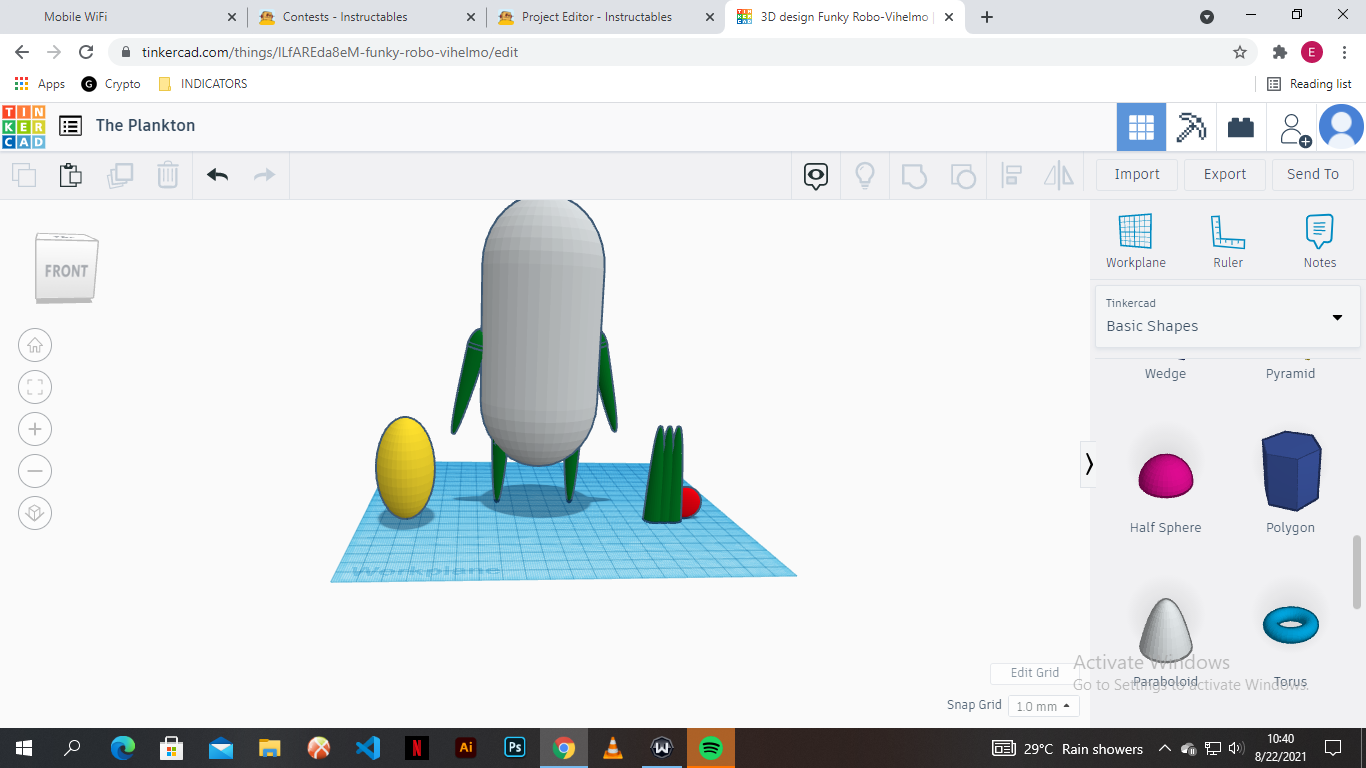Open the Bricks mode

pyautogui.click(x=1241, y=127)
